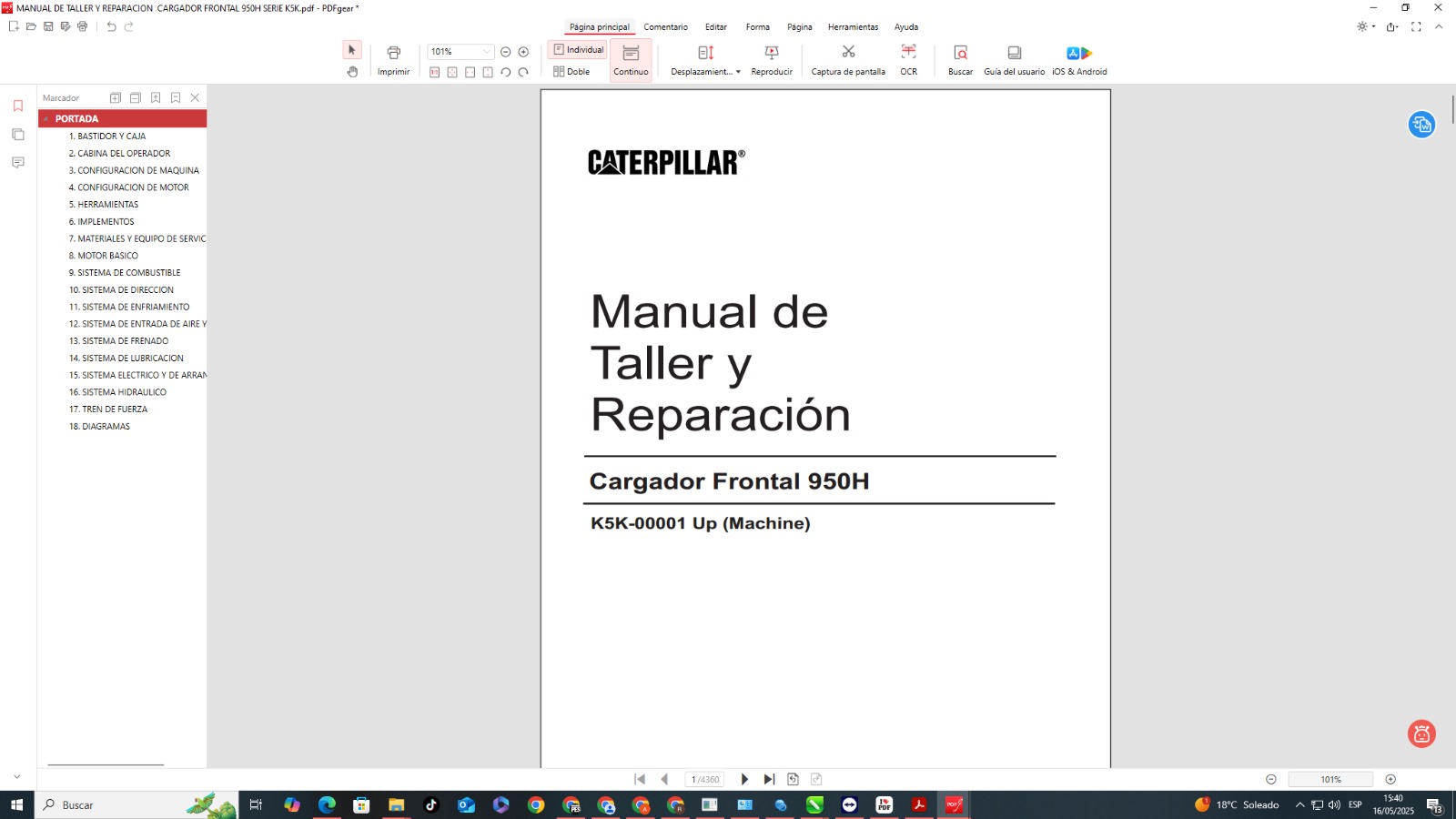Image resolution: width=1456 pixels, height=819 pixels.
Task: Collapse the PORTADA bookmark tree
Action: pyautogui.click(x=45, y=119)
